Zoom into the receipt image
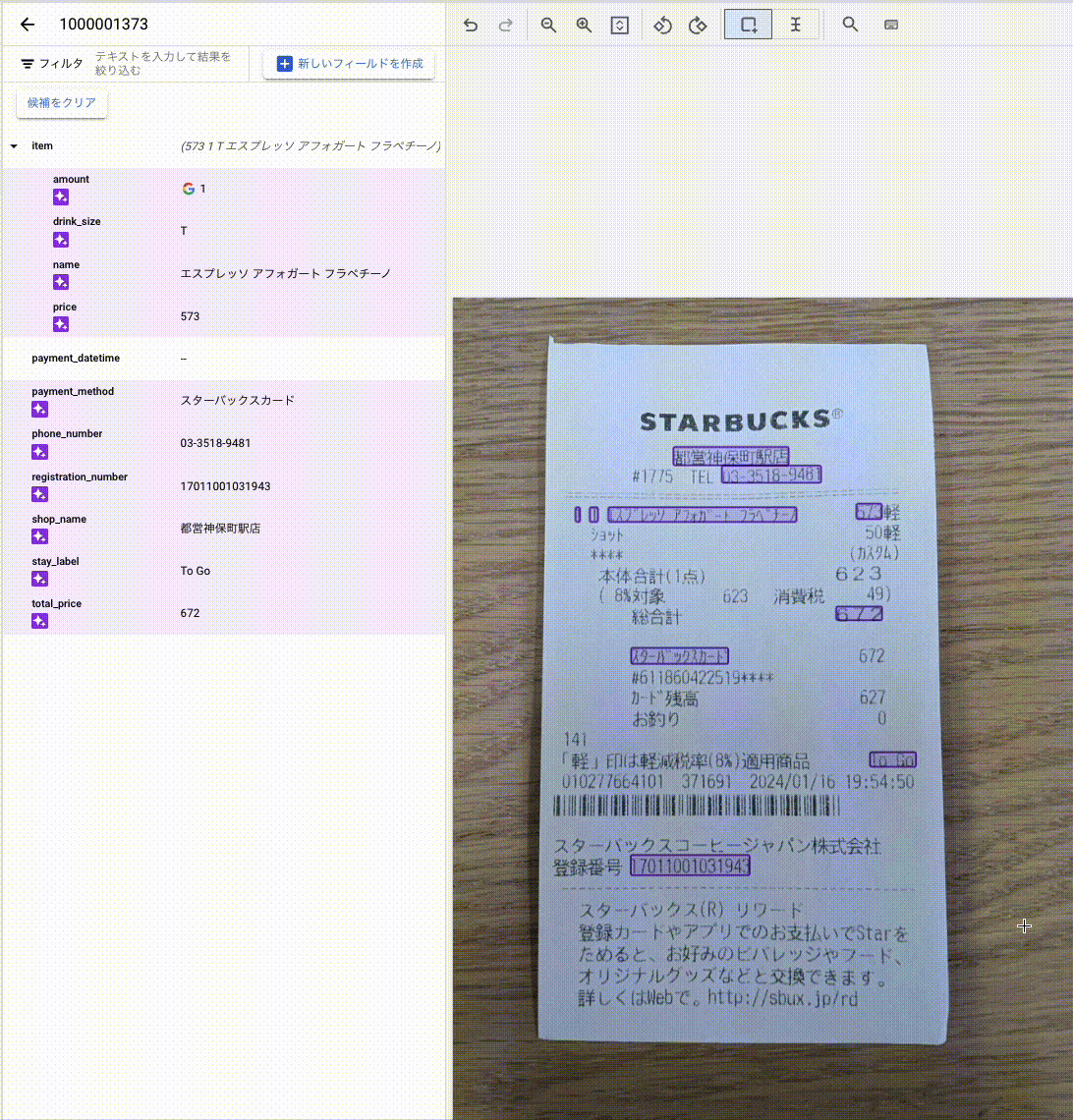 click(585, 25)
